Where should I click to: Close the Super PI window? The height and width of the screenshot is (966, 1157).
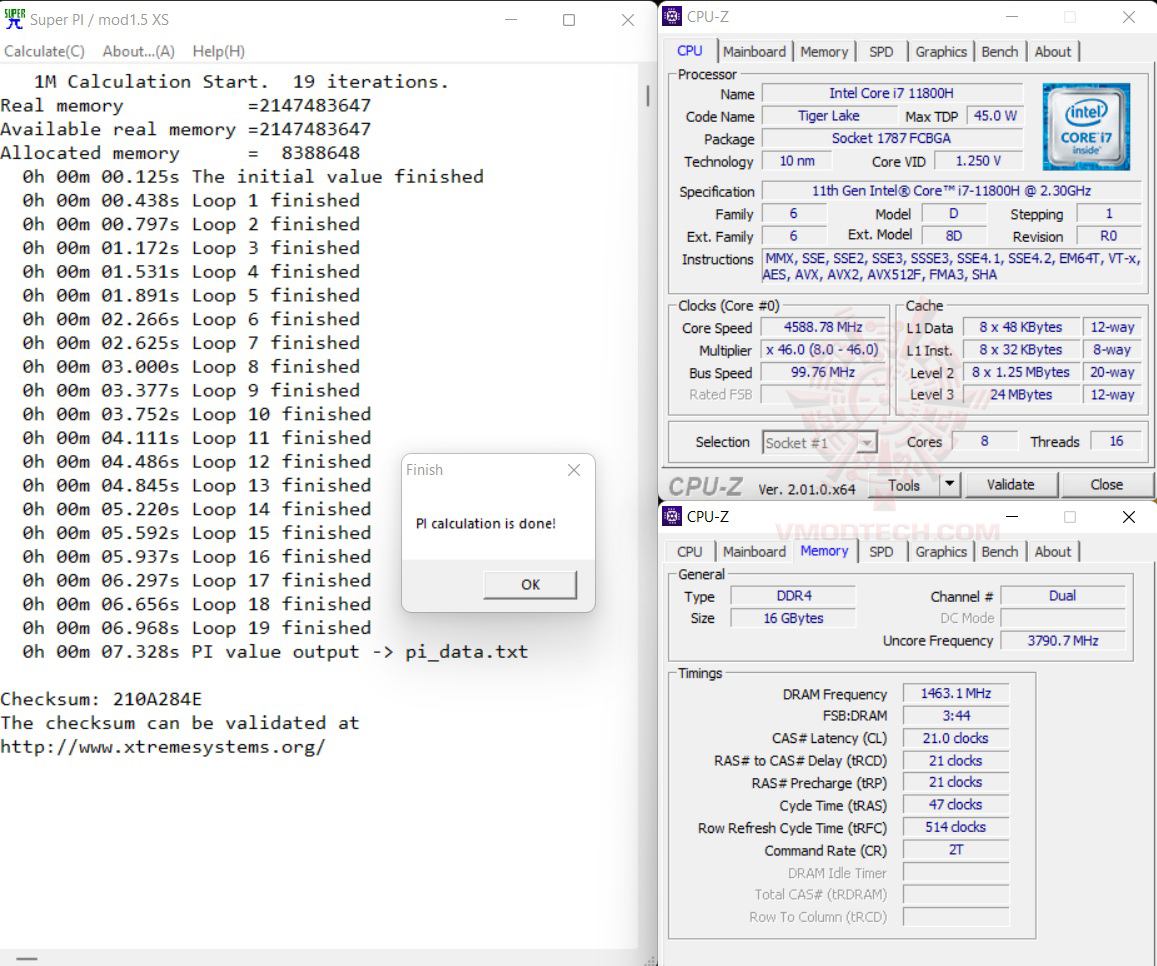click(627, 20)
